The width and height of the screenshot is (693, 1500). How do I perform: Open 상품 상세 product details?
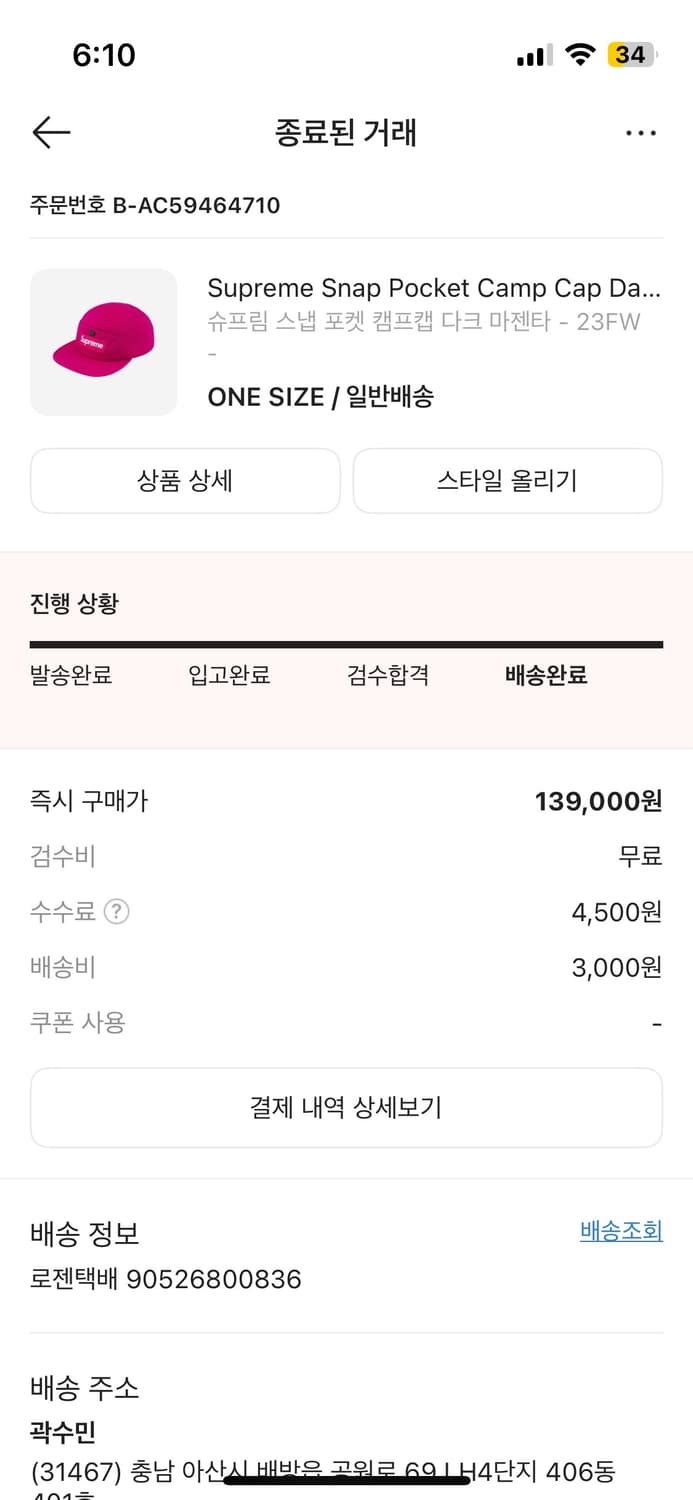pyautogui.click(x=185, y=481)
